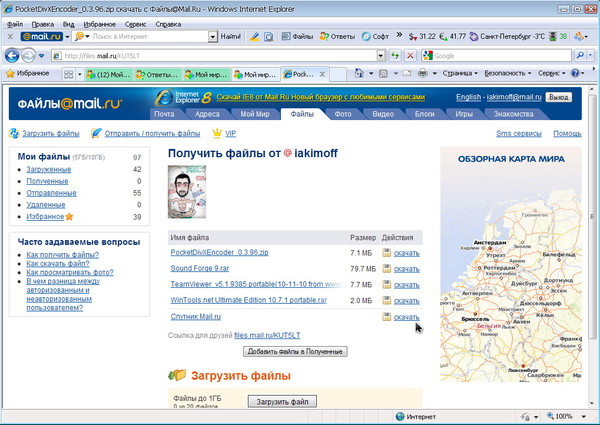Click the @mail.ru toolbar logo
The height and width of the screenshot is (425, 600).
click(x=42, y=37)
